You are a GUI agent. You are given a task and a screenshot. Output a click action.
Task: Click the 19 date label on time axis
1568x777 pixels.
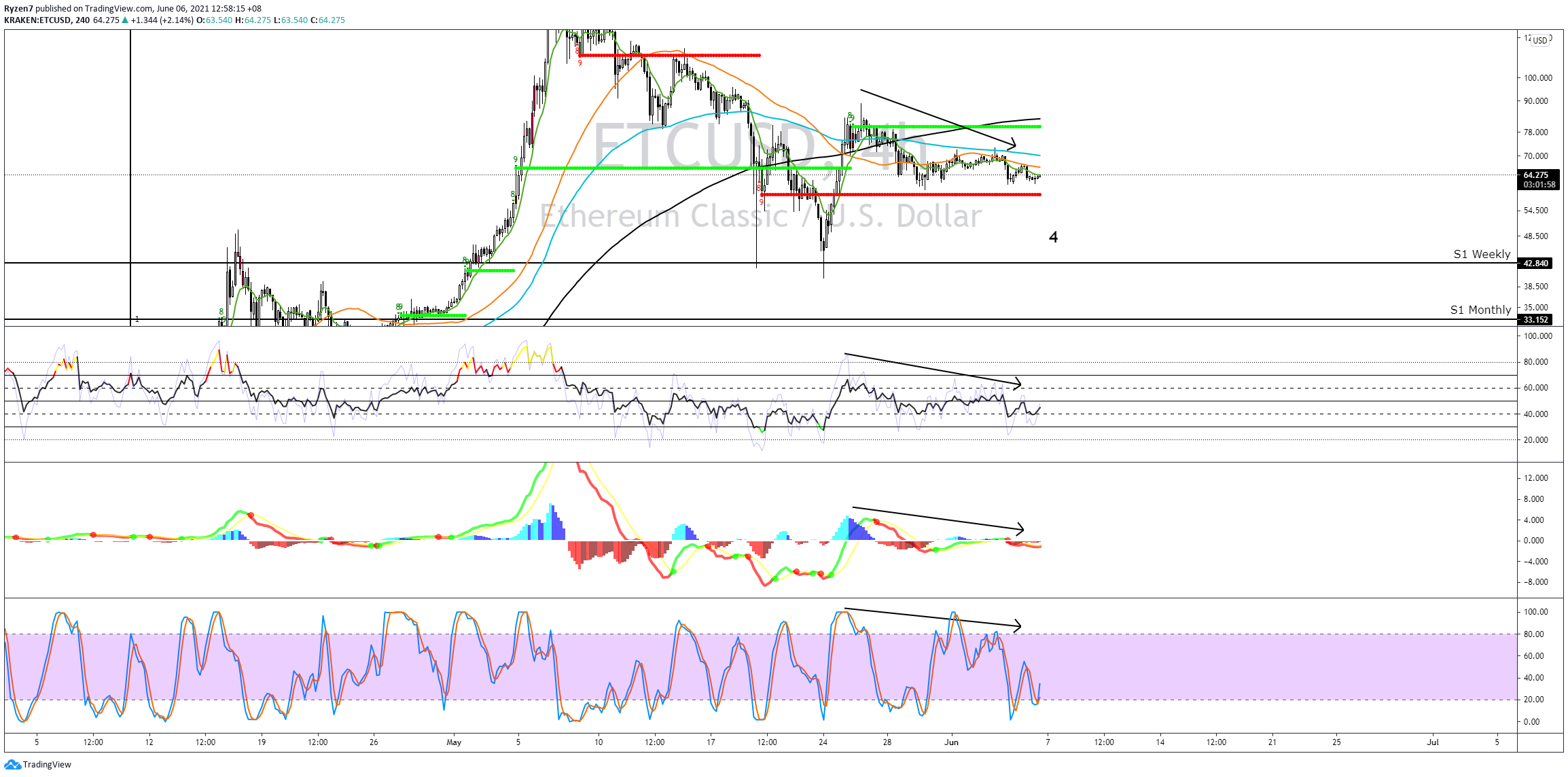tap(262, 742)
